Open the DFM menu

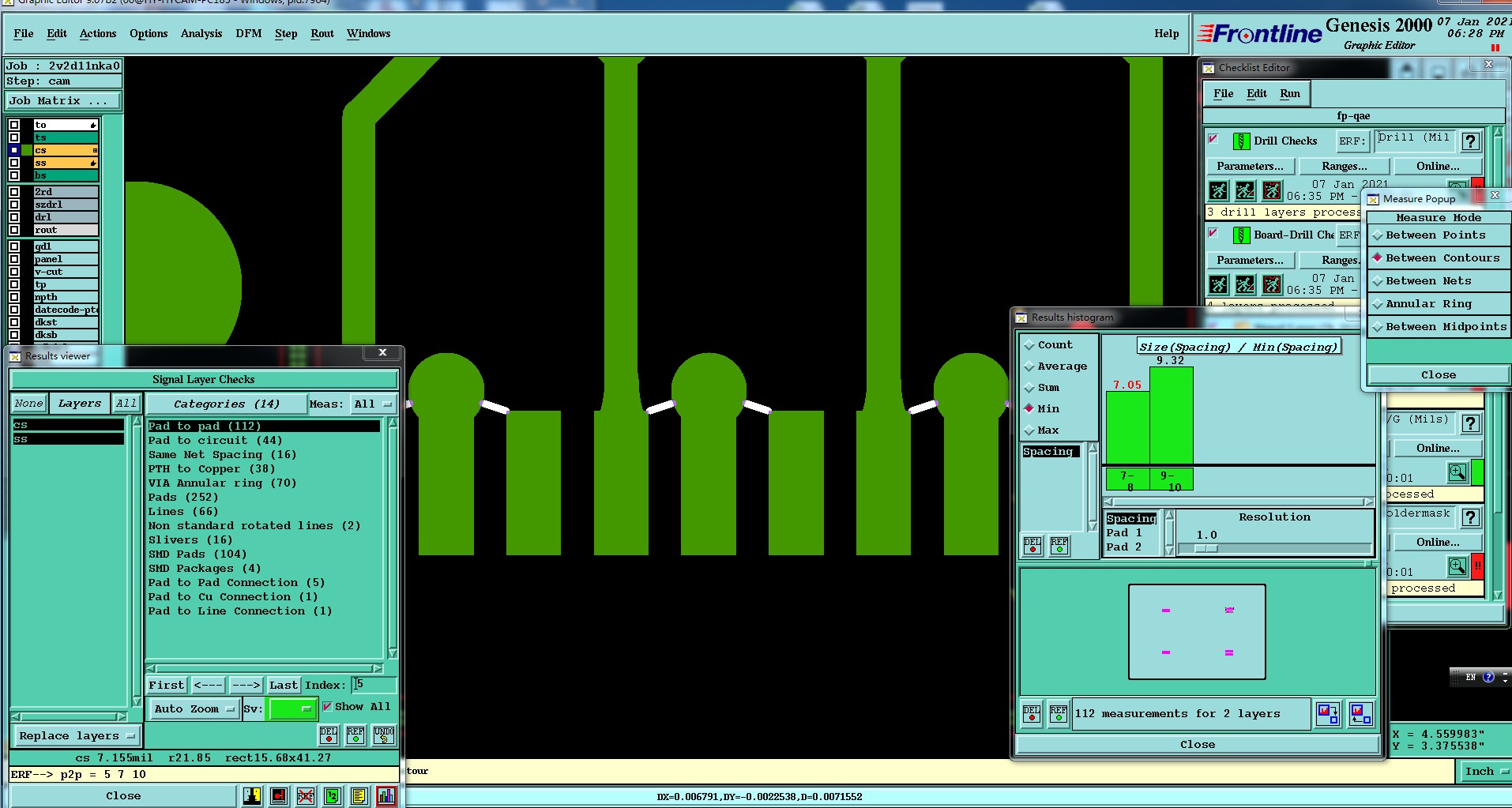pos(249,34)
